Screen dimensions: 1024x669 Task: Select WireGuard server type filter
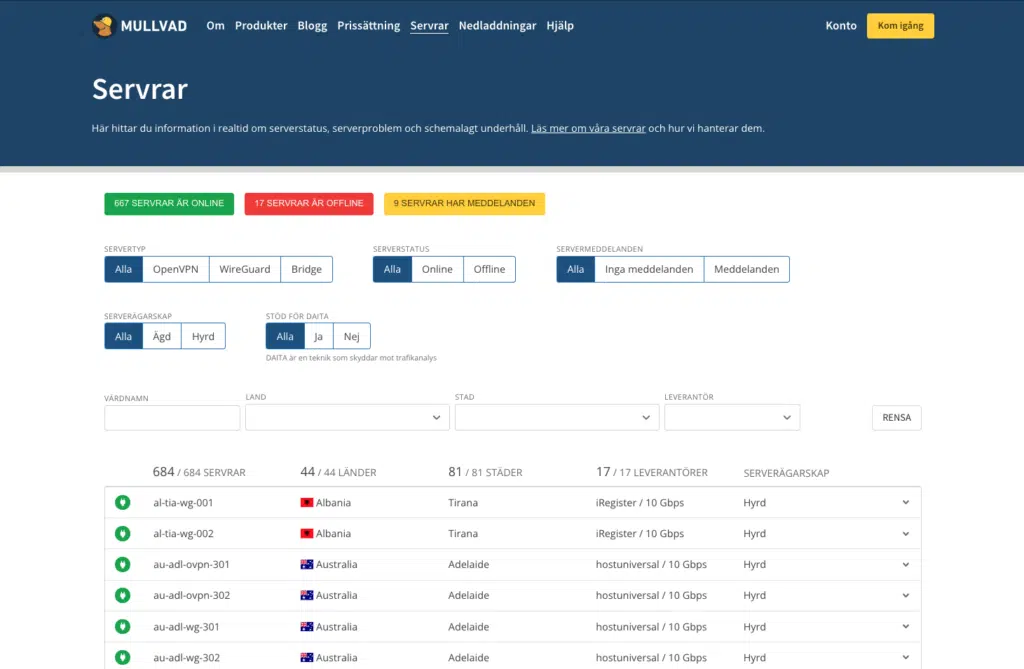click(245, 269)
